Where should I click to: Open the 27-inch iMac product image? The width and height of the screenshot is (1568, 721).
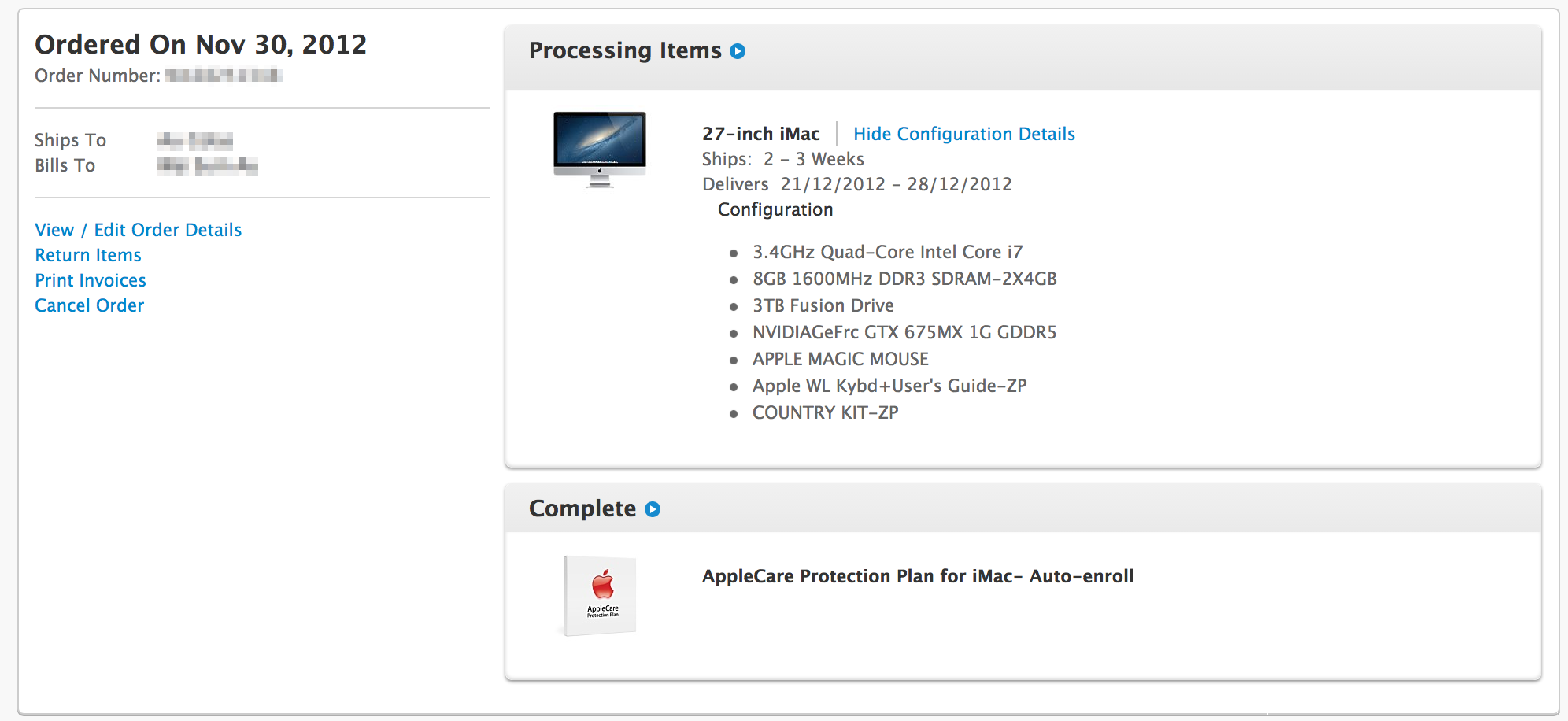(600, 150)
